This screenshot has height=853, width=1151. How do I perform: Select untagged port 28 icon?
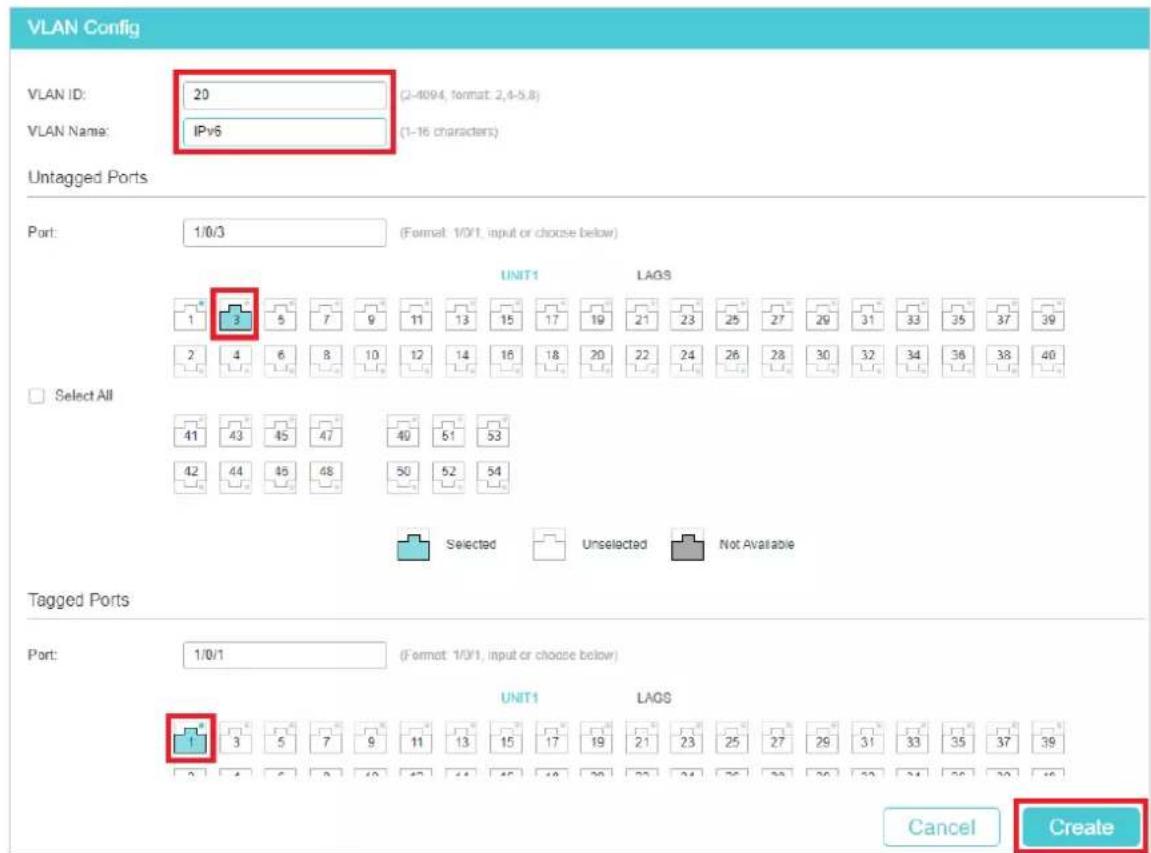point(777,360)
